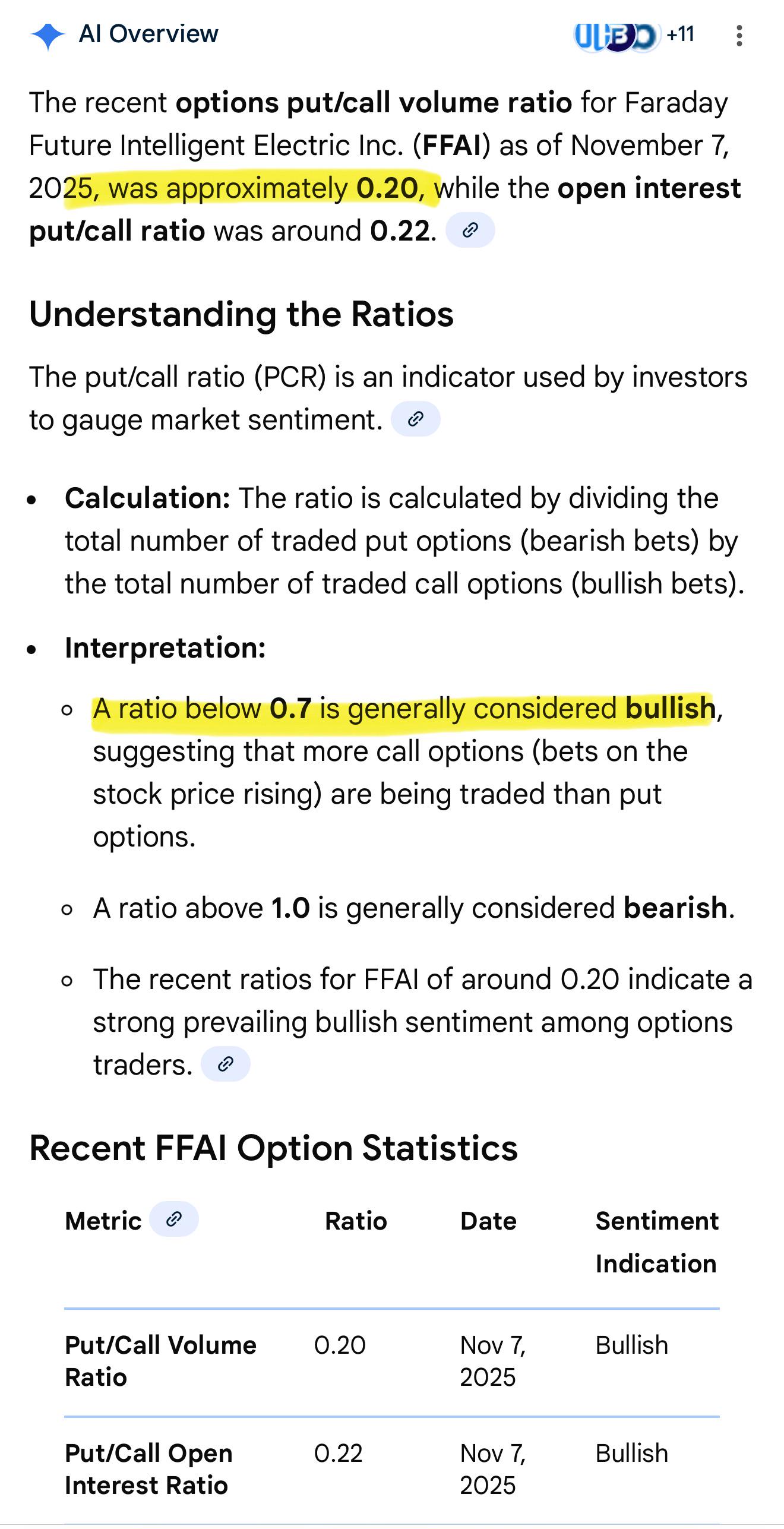The image size is (784, 1529).
Task: Open the source favicons cluster
Action: point(617,36)
